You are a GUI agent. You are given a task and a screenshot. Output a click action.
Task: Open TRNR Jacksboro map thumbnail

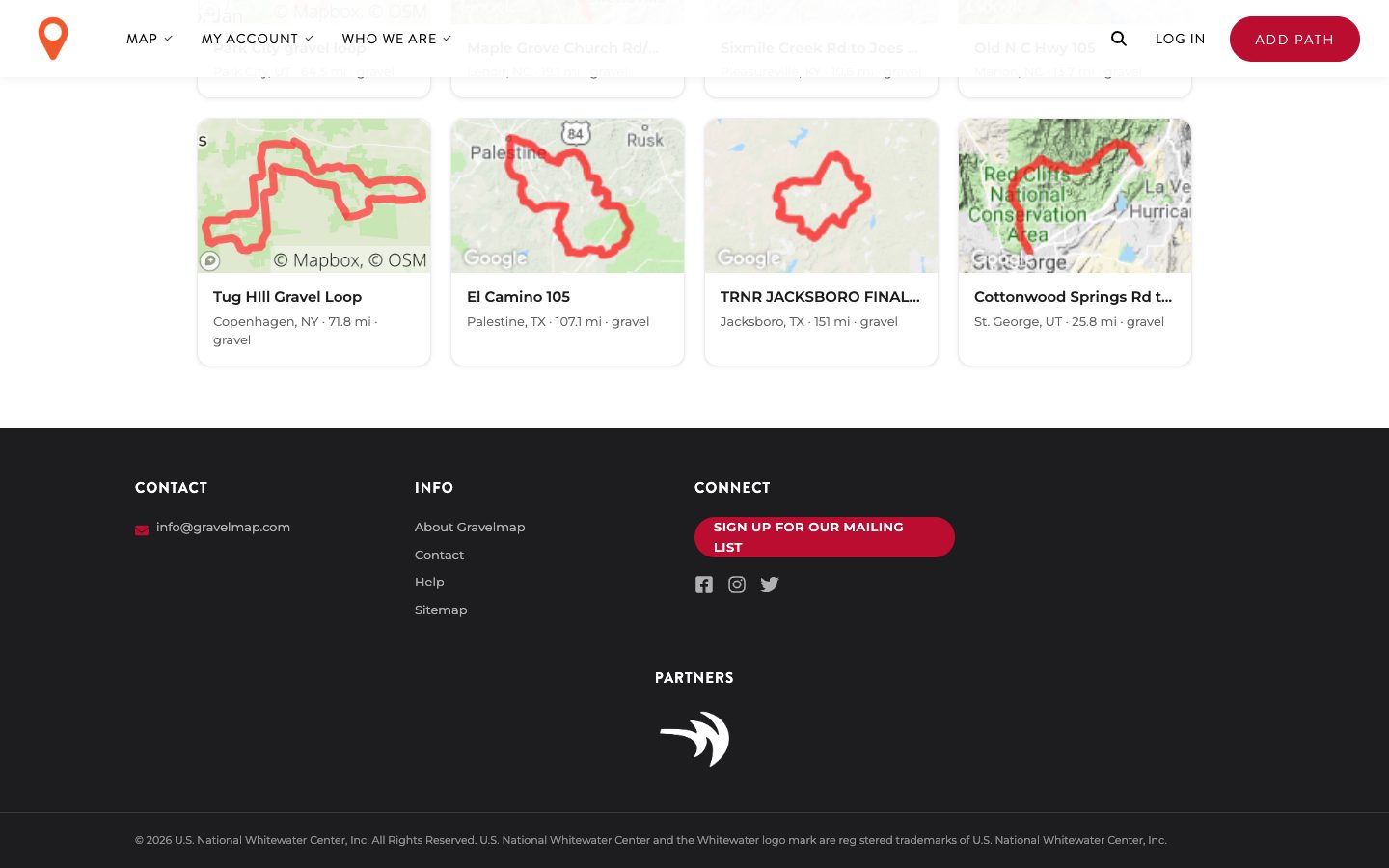pos(822,196)
